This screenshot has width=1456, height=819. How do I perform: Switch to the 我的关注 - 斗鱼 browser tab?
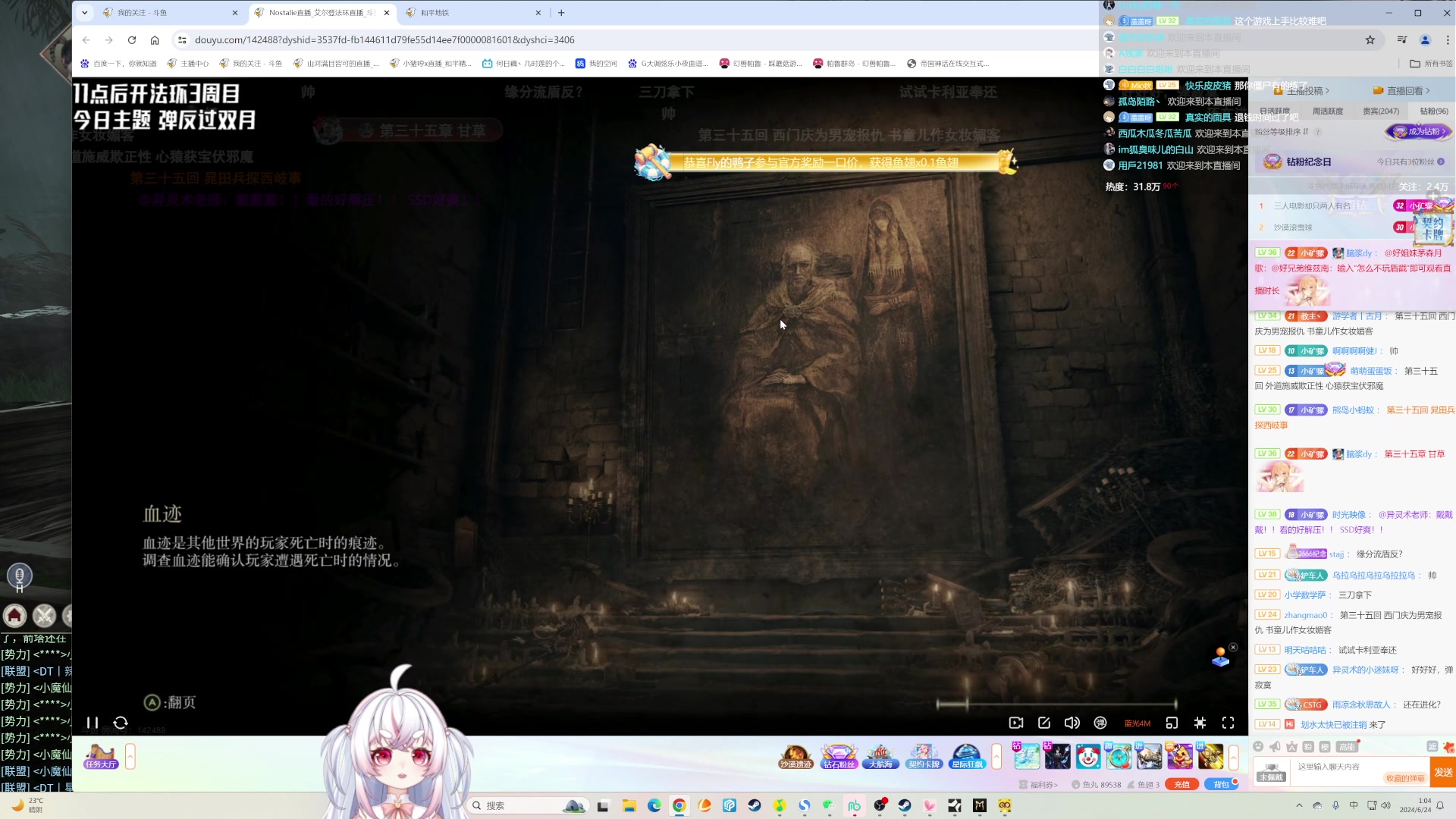[x=171, y=12]
